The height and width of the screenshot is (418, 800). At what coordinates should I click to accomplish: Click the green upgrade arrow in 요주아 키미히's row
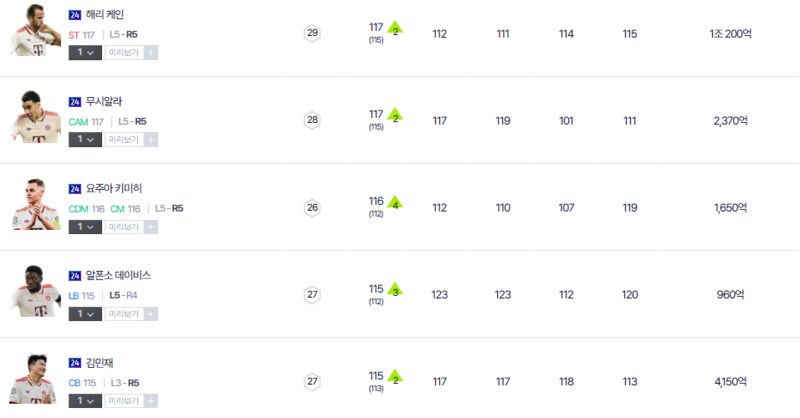coord(395,202)
